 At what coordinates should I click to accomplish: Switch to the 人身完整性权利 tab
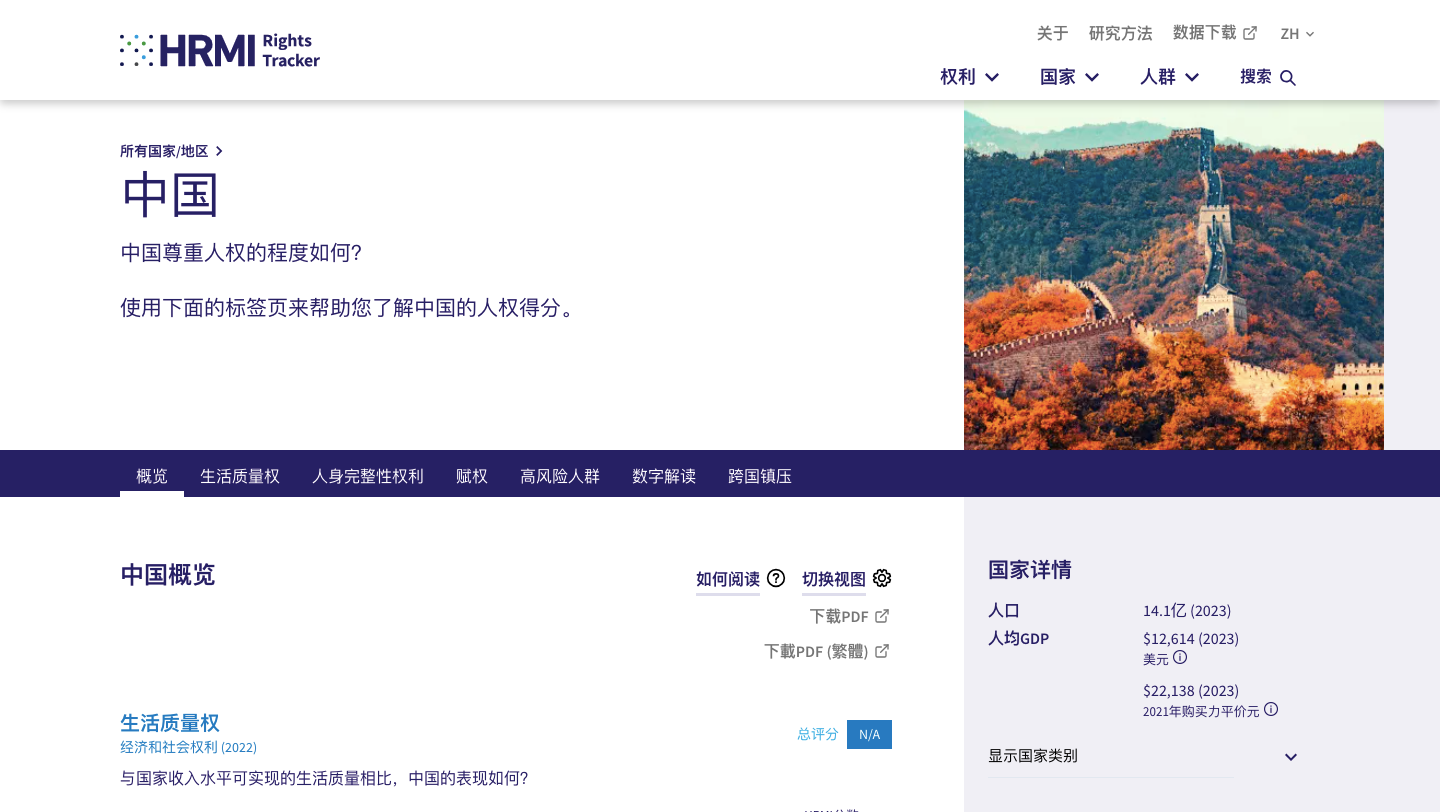tap(368, 476)
